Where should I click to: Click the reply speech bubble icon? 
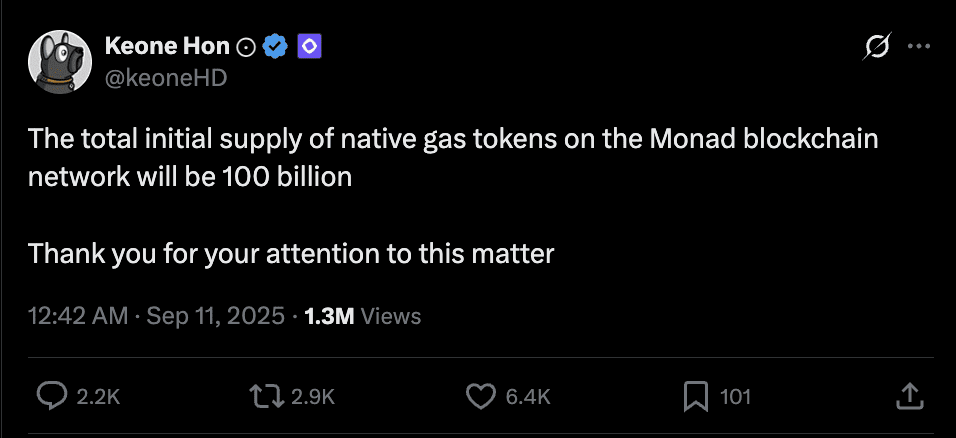(51, 397)
